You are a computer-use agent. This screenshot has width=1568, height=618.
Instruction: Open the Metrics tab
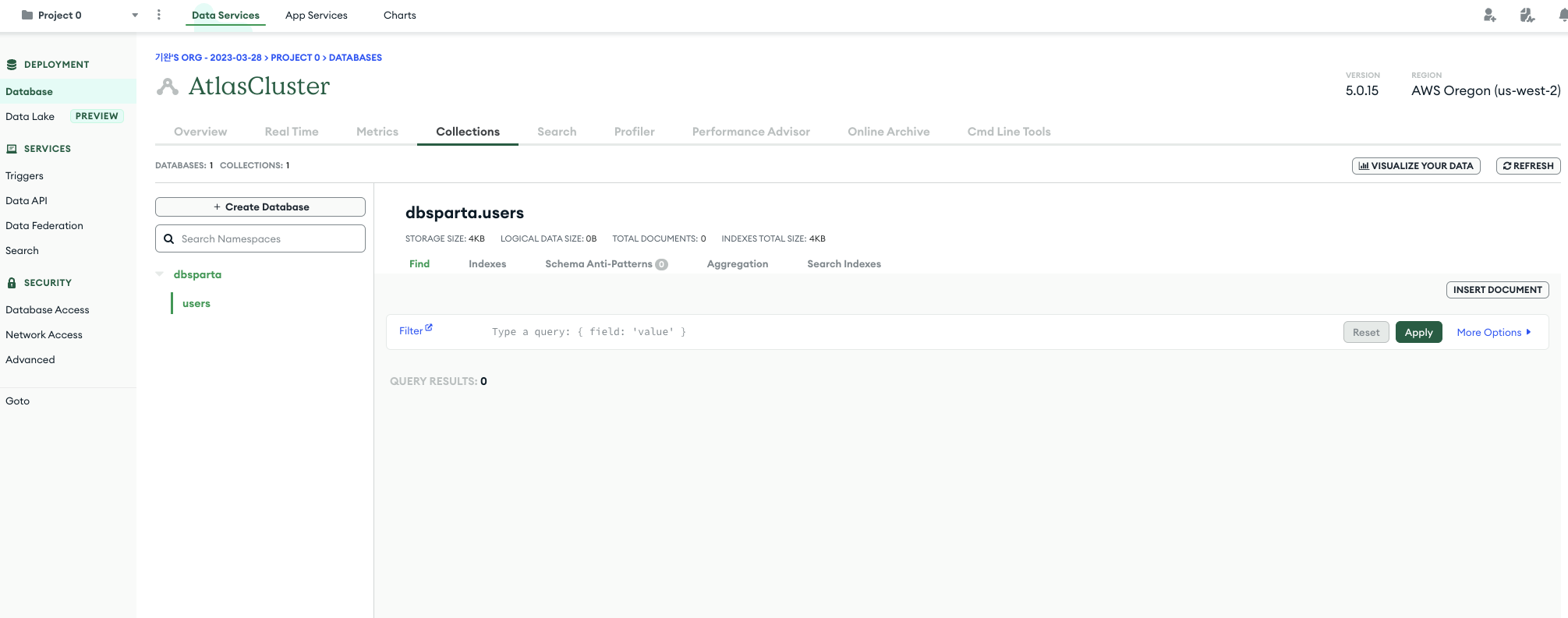377,132
